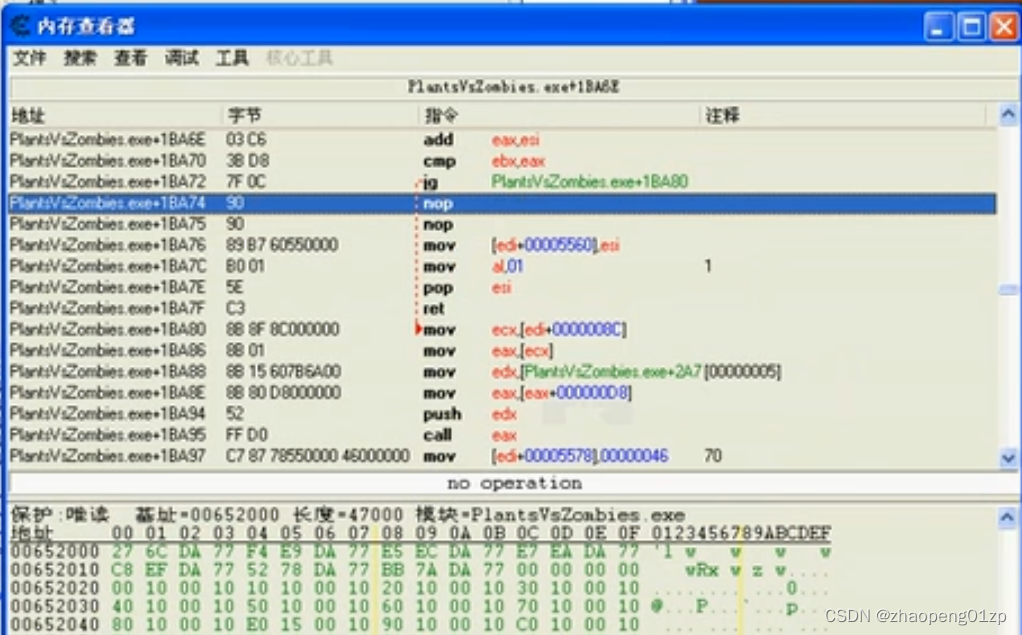Click the 核心工具 menu item
1022x635 pixels.
[x=299, y=58]
